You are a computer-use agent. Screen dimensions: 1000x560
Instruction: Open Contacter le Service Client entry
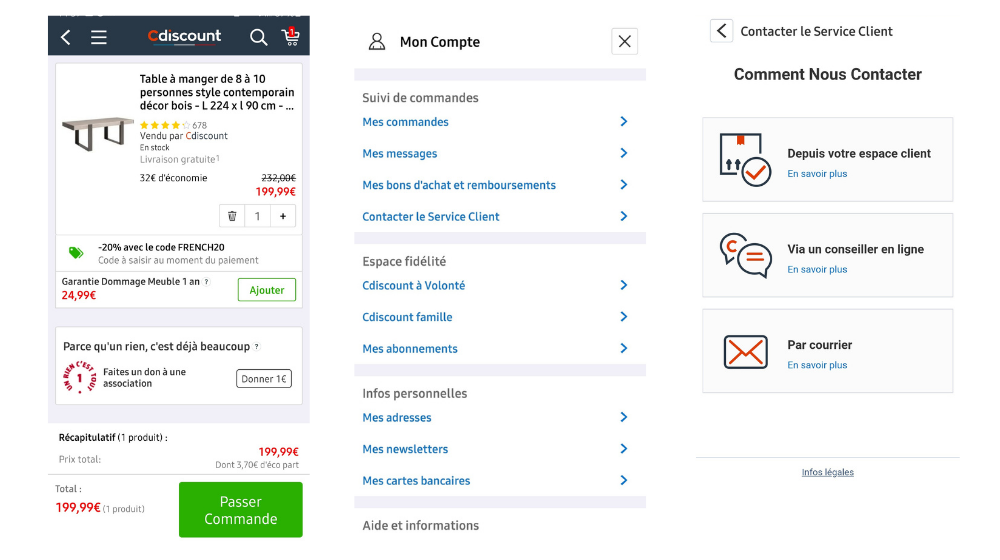point(431,217)
